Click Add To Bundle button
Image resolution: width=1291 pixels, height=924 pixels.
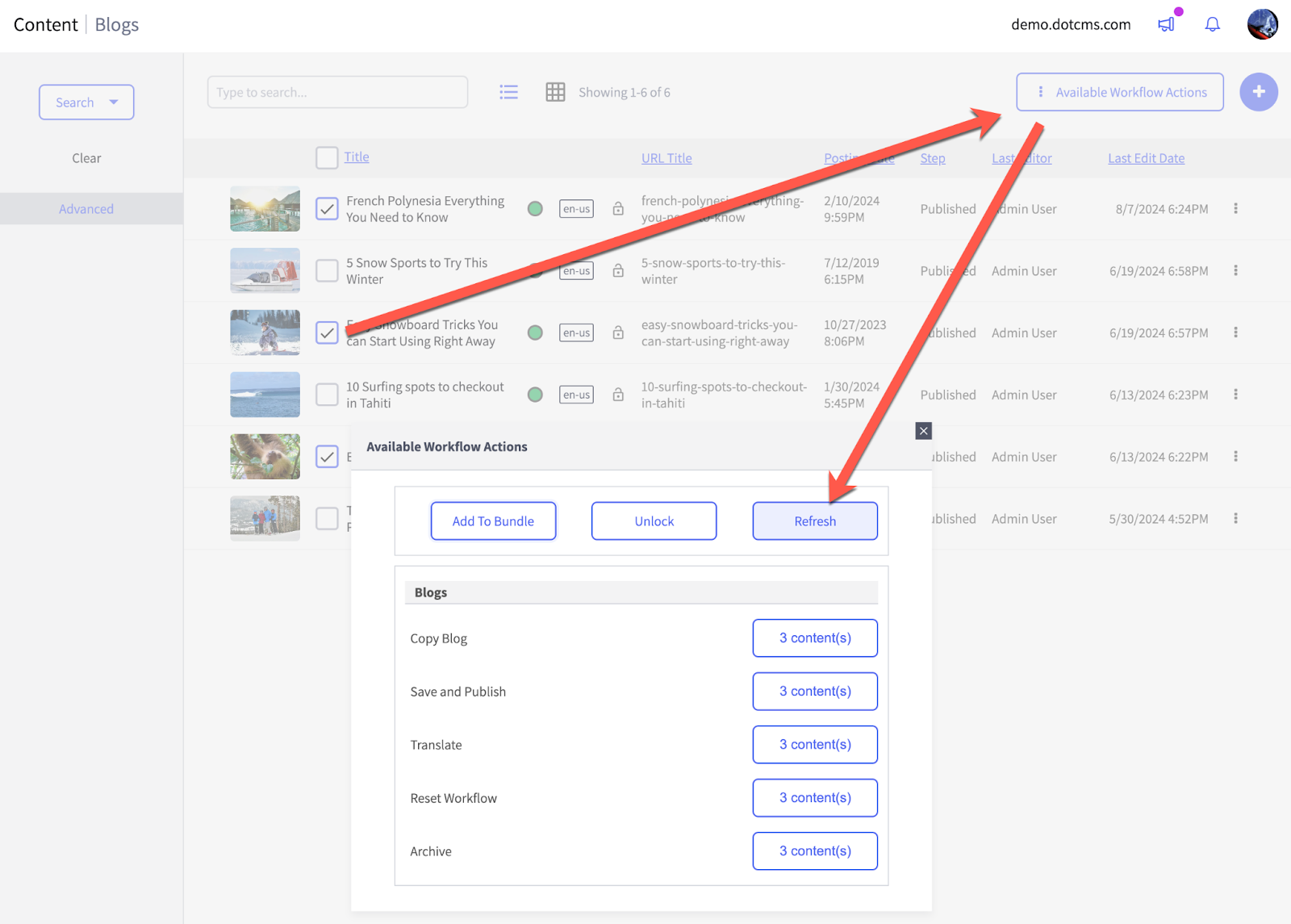pos(493,521)
